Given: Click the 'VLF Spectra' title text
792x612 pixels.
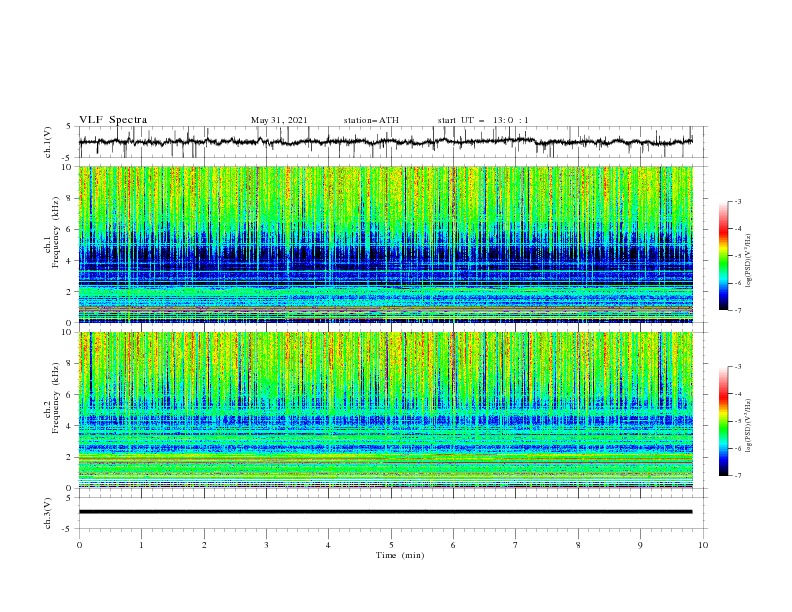Looking at the screenshot, I should click(113, 120).
